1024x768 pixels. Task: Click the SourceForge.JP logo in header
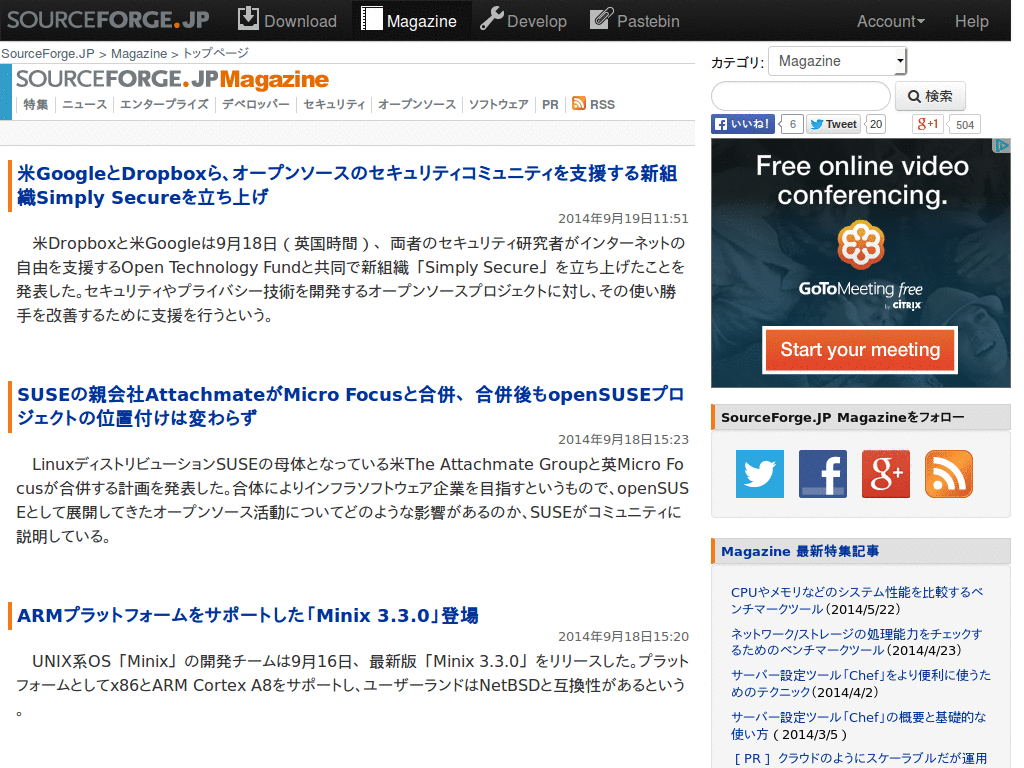[108, 20]
